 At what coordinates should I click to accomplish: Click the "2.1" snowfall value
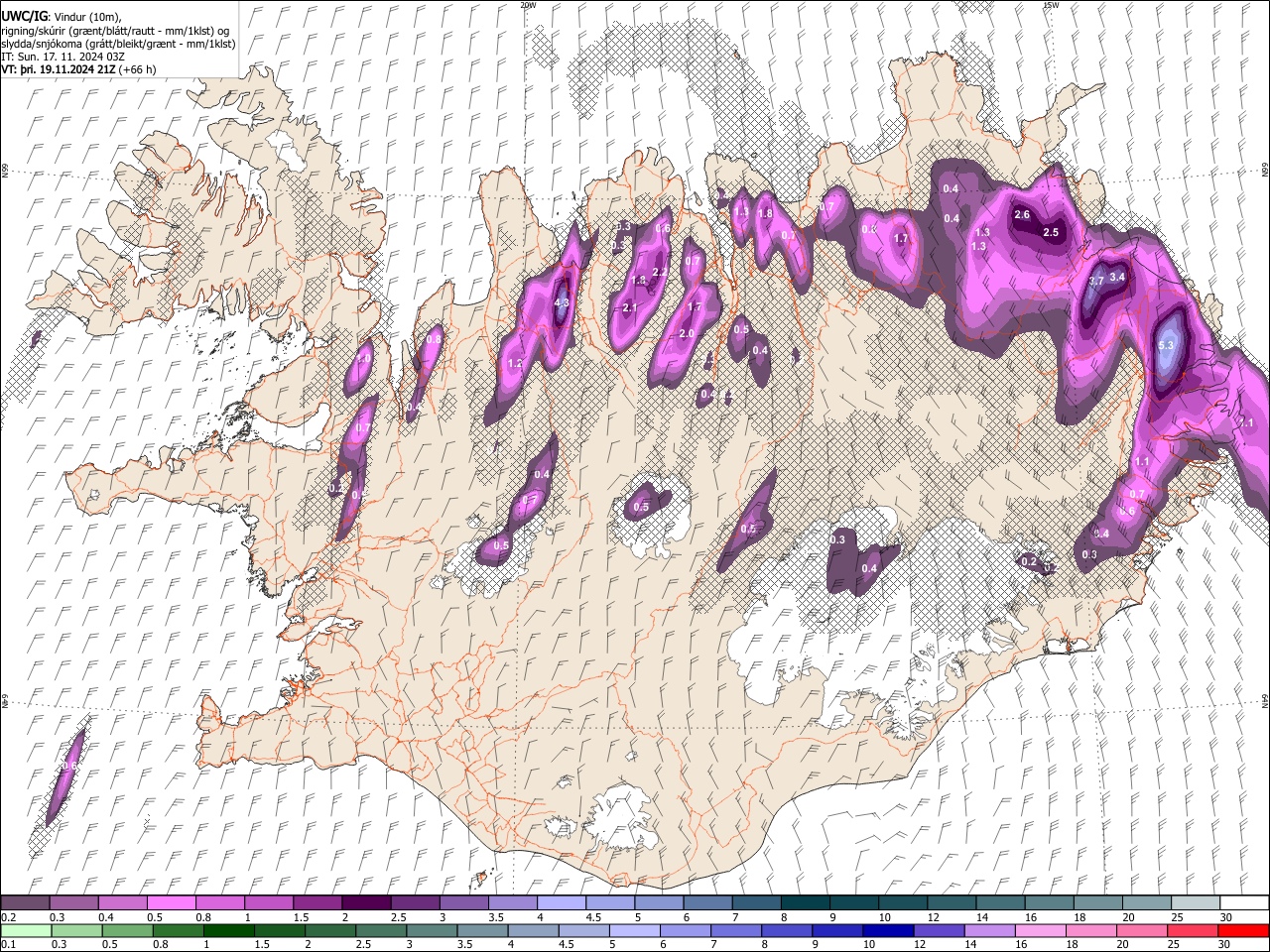click(x=630, y=308)
